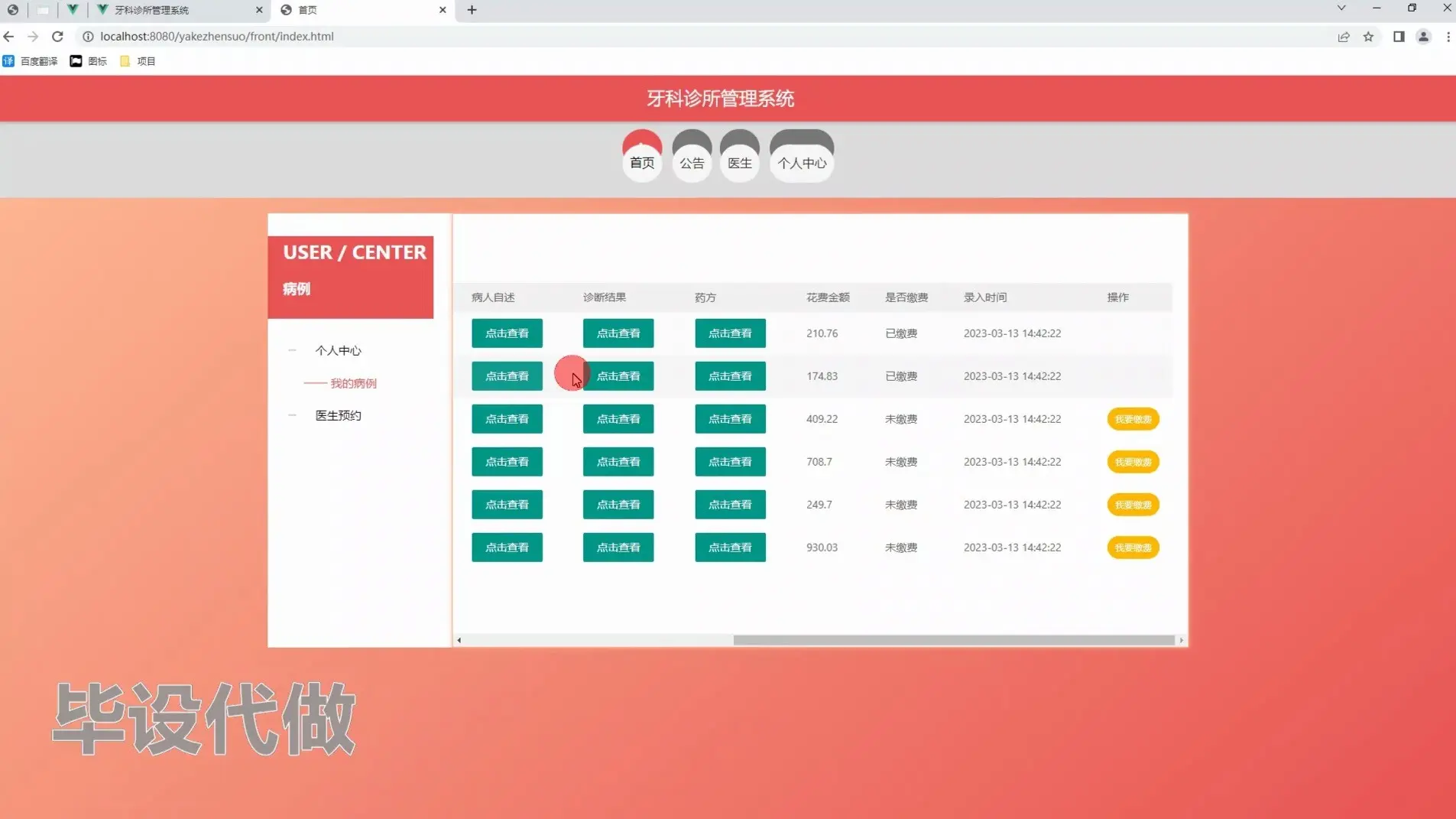Select 我的病例 in the sidebar
This screenshot has height=819, width=1456.
pyautogui.click(x=354, y=383)
